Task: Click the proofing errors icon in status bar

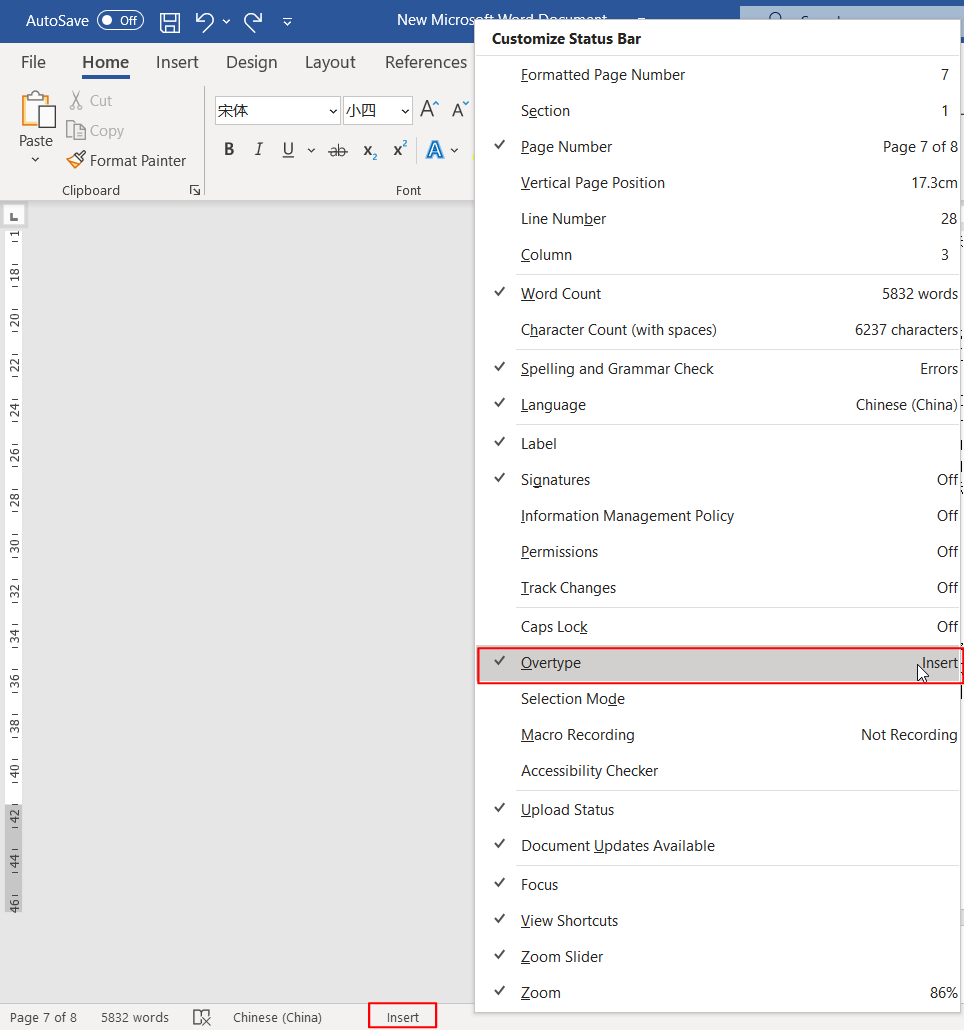Action: (x=202, y=1018)
